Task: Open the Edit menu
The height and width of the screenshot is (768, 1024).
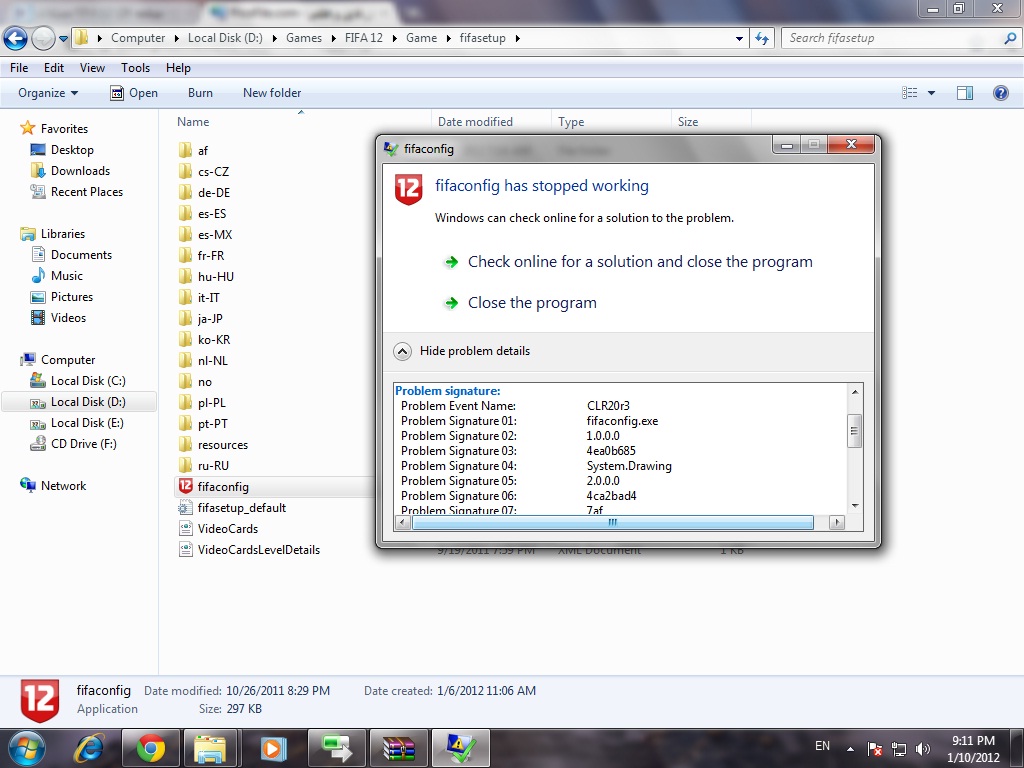Action: 54,68
